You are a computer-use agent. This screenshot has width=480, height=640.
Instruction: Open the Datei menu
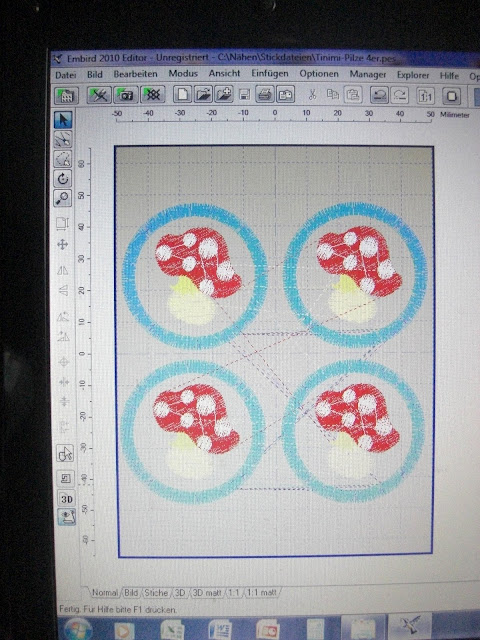(66, 75)
